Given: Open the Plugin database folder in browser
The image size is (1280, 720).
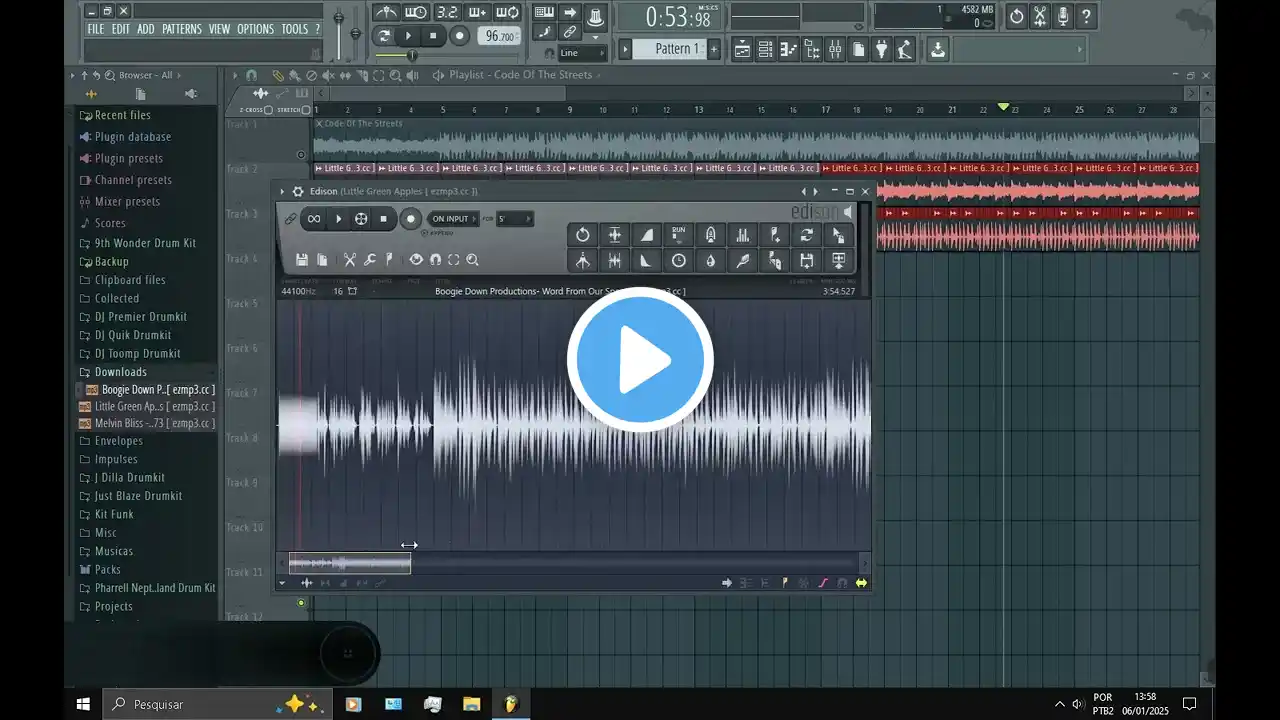Looking at the screenshot, I should point(132,137).
